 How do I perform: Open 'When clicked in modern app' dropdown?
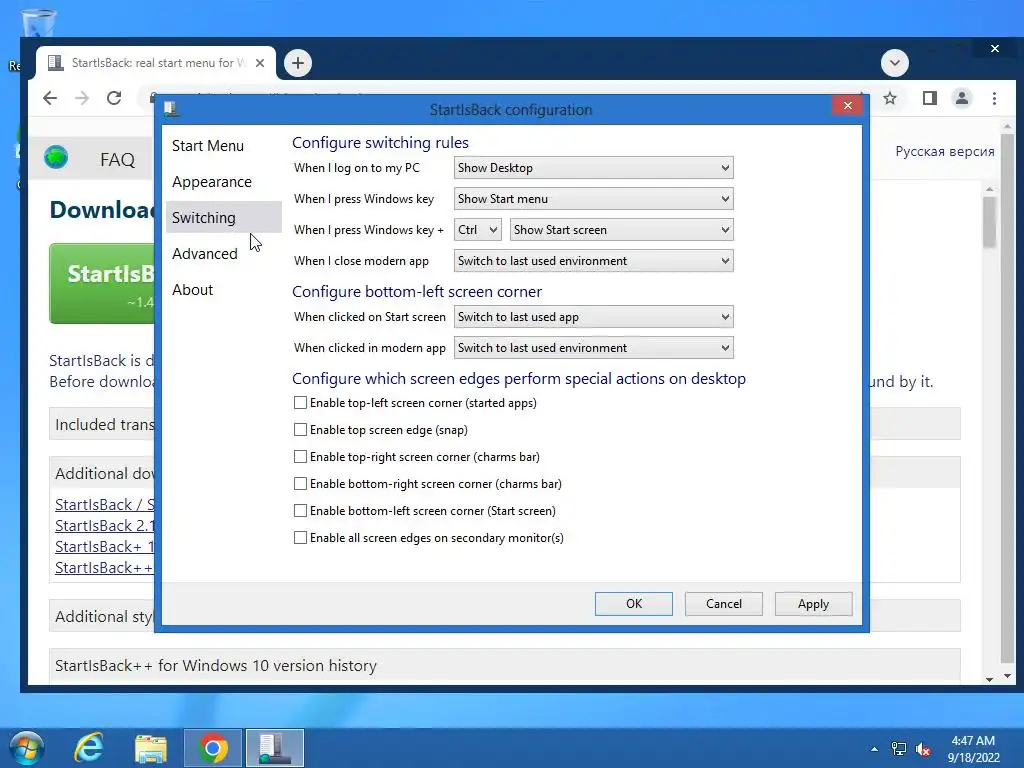click(593, 348)
